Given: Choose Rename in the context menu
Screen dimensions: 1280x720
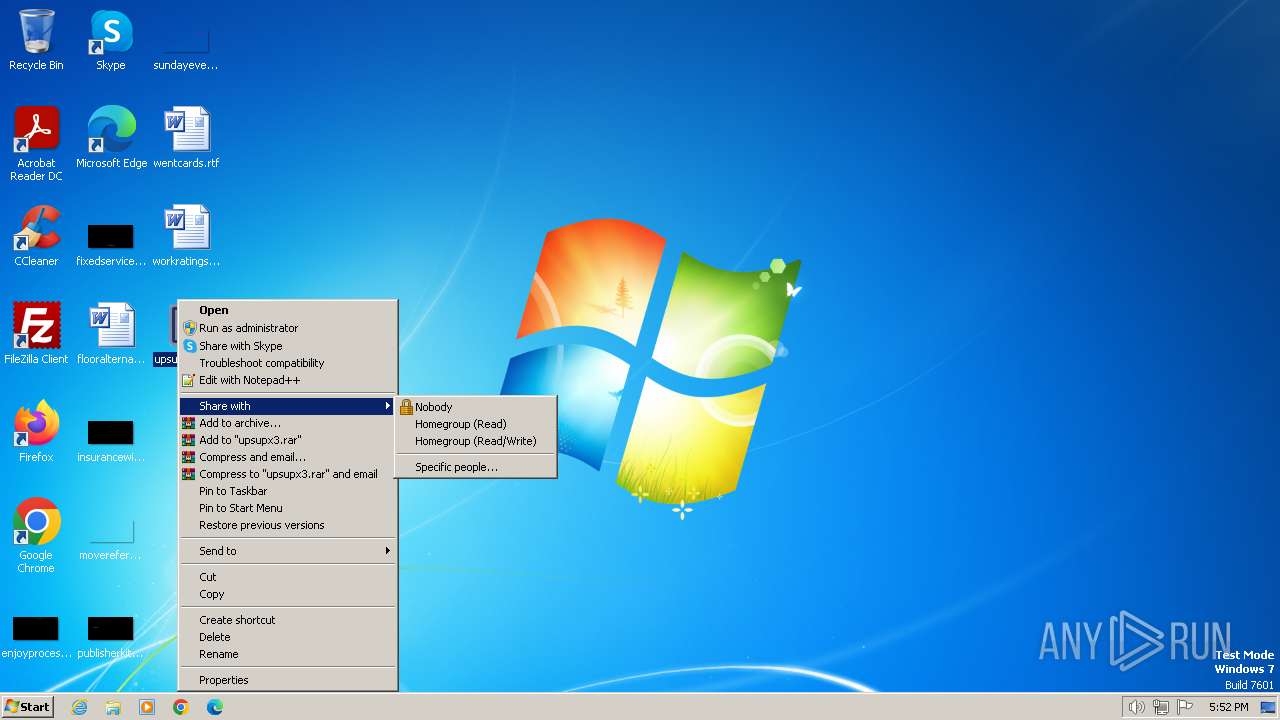Looking at the screenshot, I should tap(288, 654).
